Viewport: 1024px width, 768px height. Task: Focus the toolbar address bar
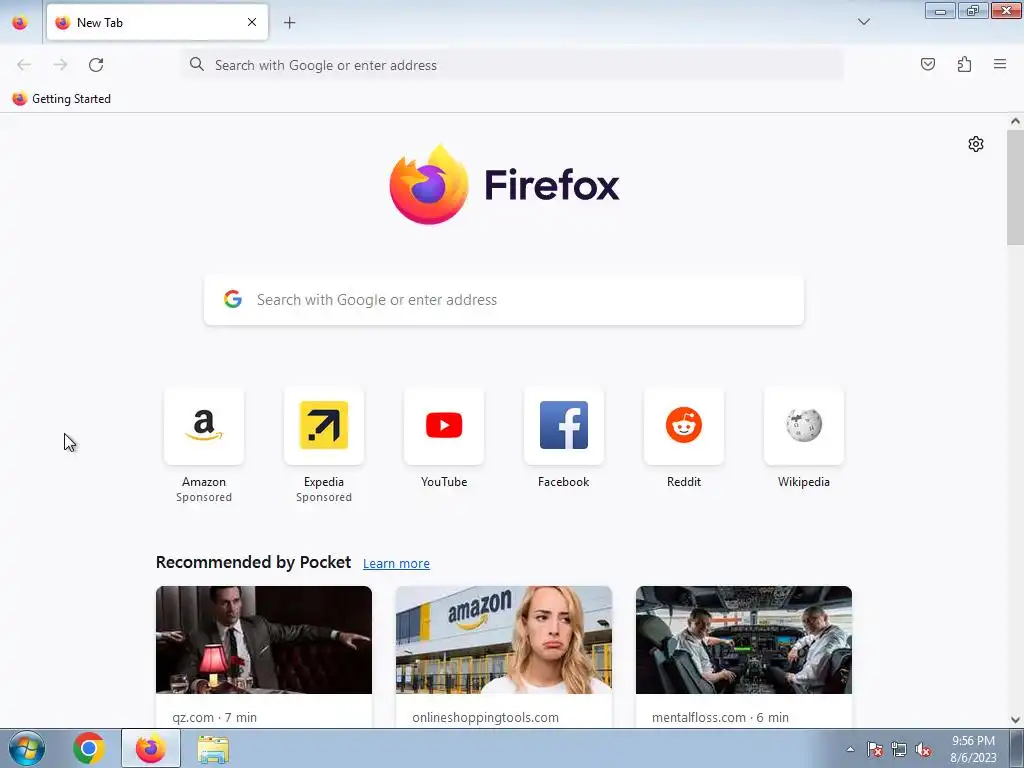point(513,65)
